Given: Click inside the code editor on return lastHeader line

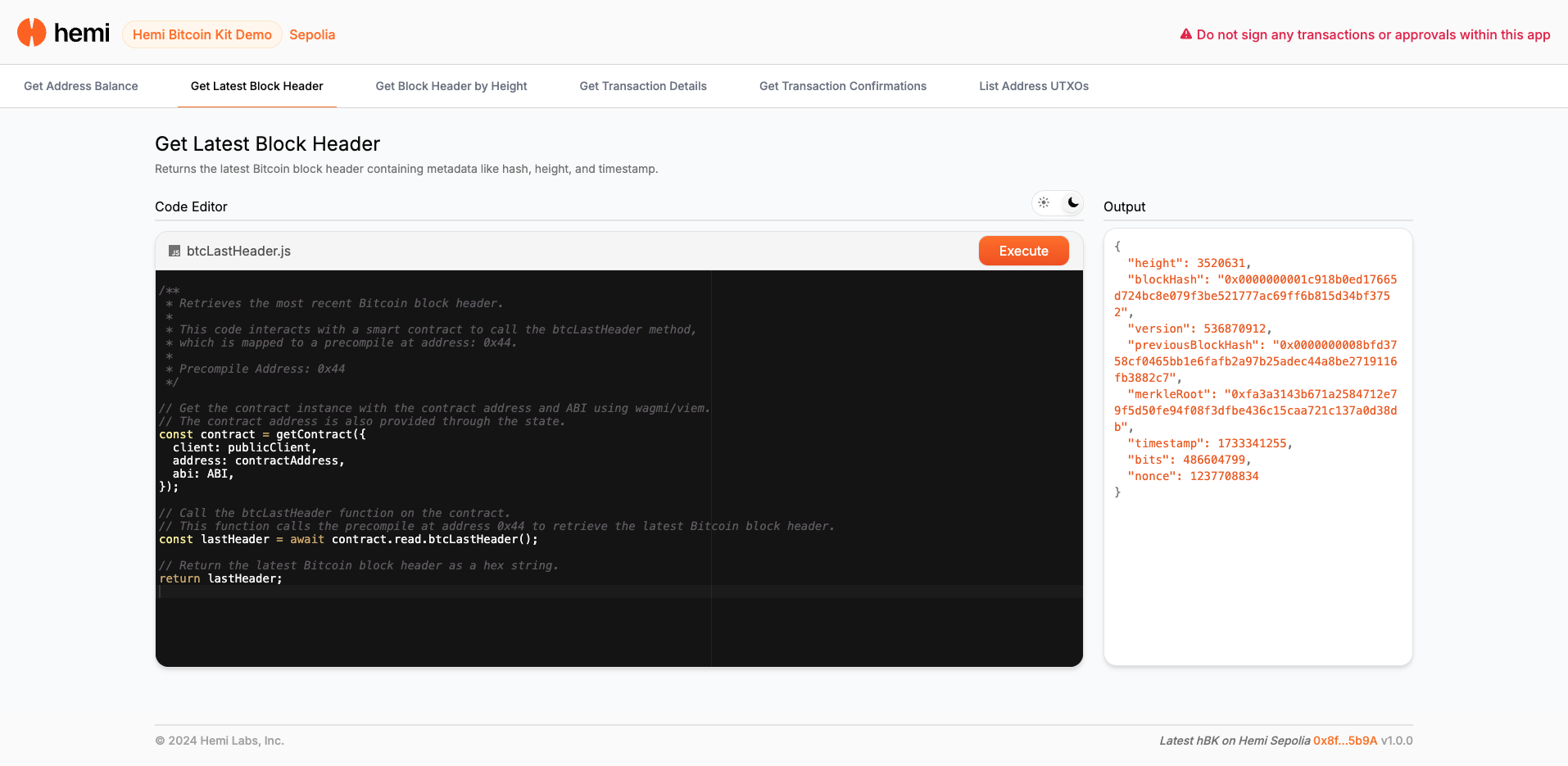Looking at the screenshot, I should pos(244,578).
